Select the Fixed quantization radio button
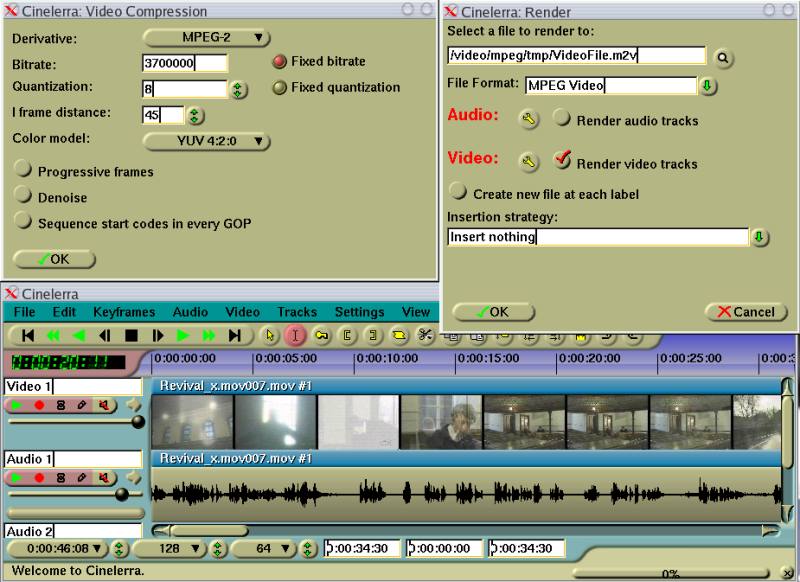800x582 pixels. point(279,88)
